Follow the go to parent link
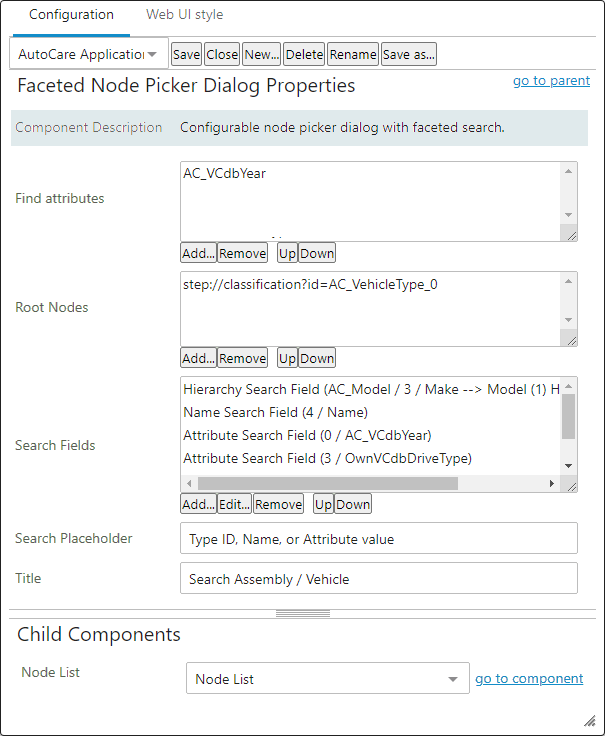The height and width of the screenshot is (736, 605). (551, 80)
